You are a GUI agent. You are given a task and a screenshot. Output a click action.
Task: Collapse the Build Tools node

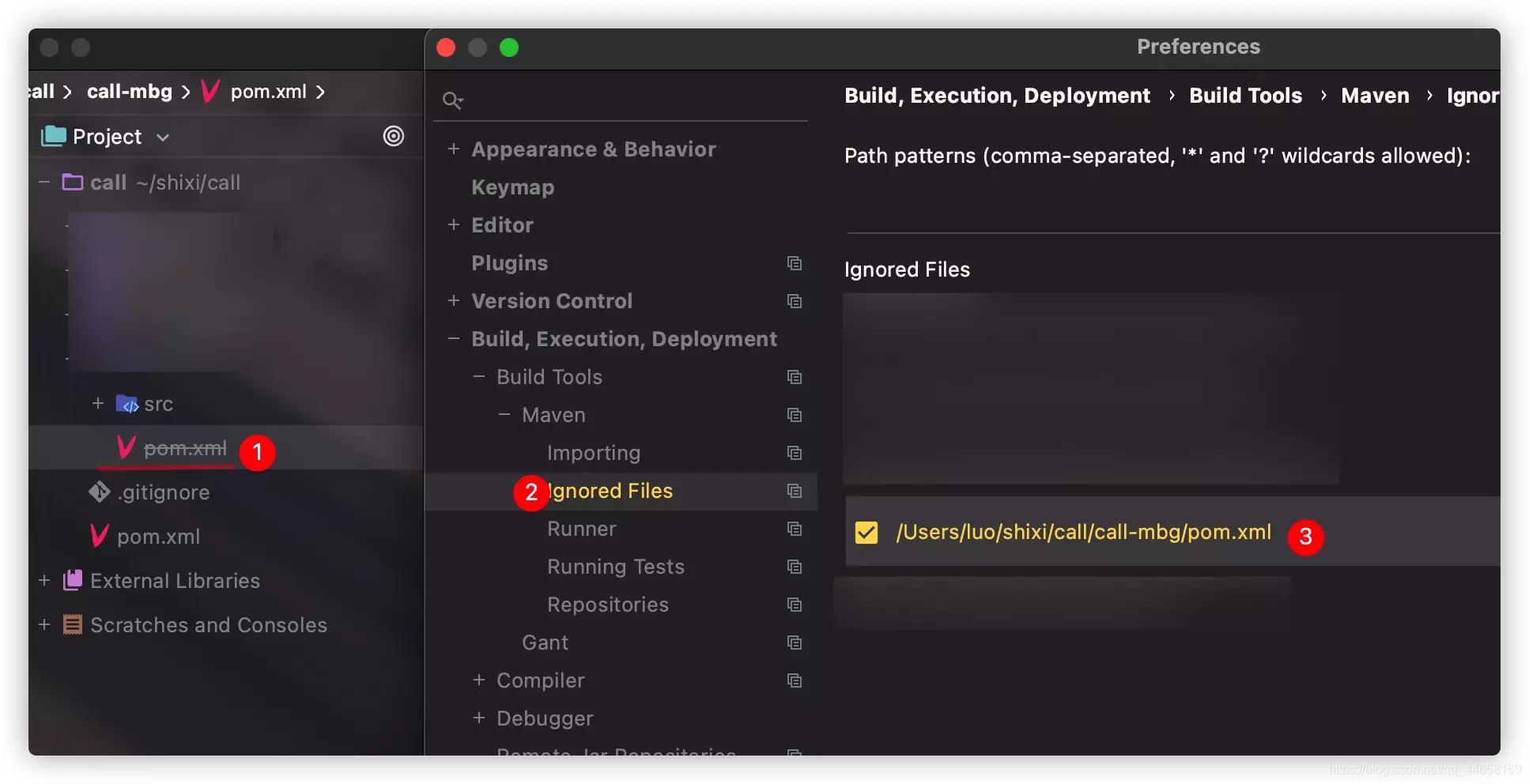point(479,376)
